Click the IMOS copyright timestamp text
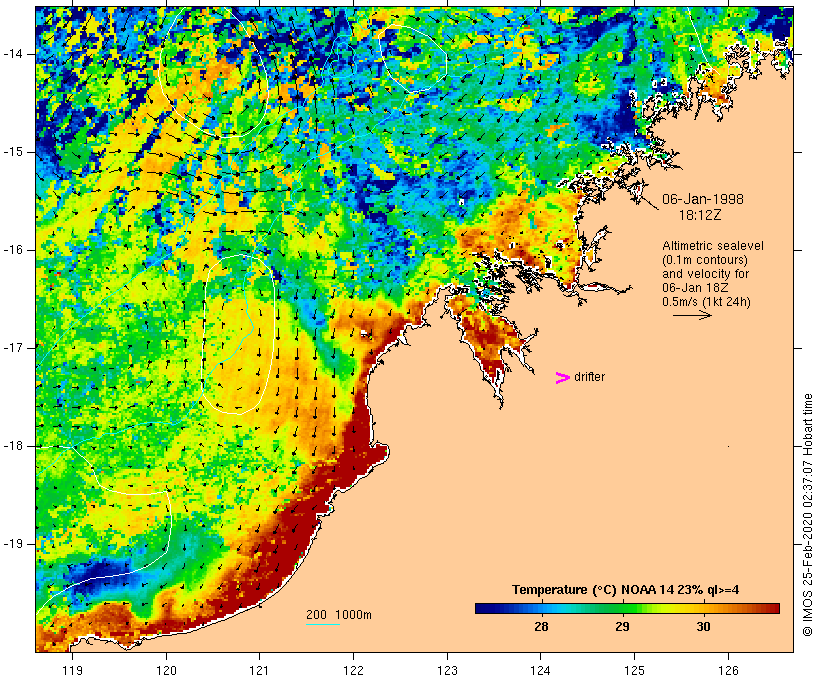The image size is (820, 680). (807, 515)
